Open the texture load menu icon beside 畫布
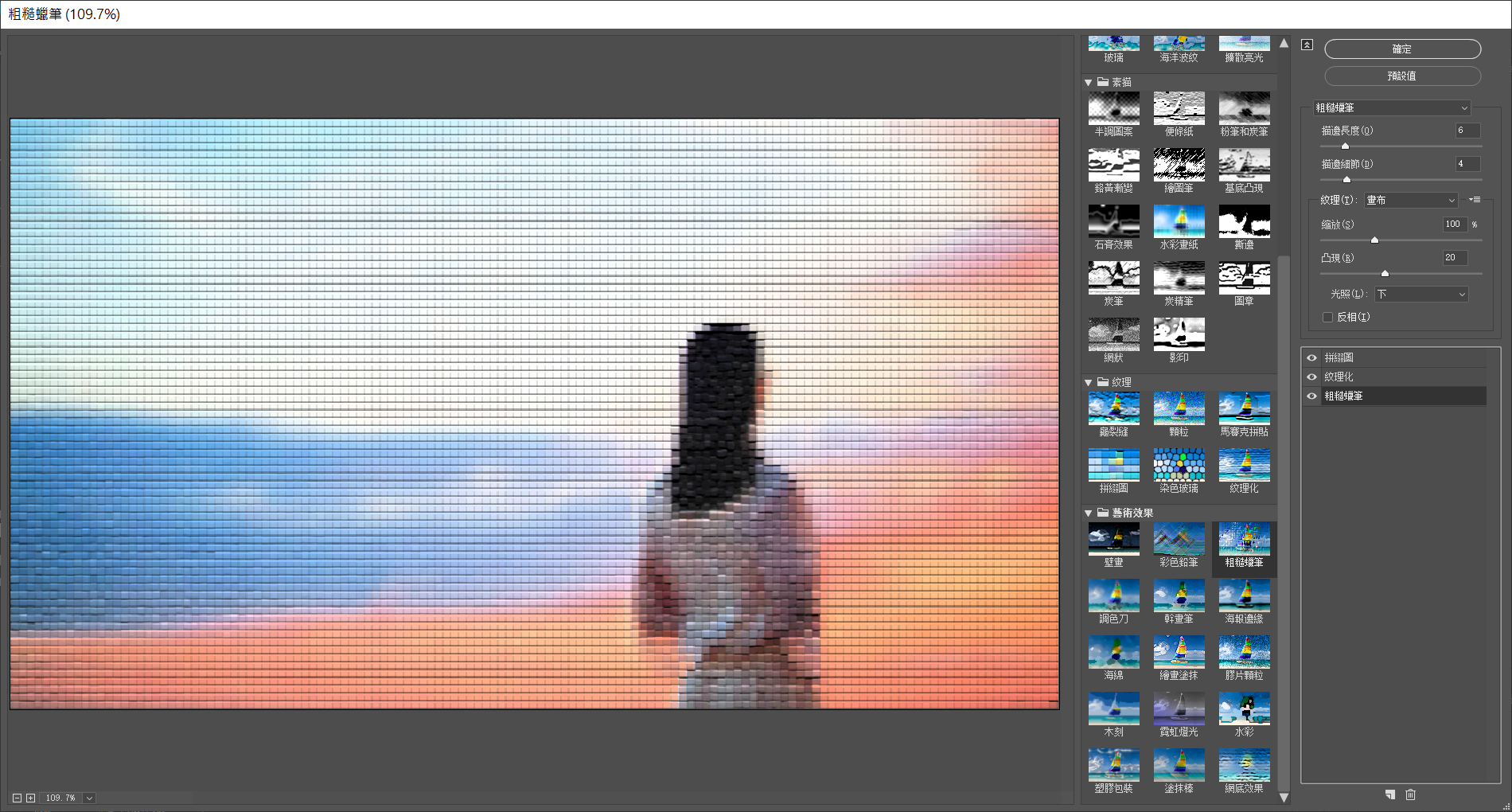 tap(1475, 200)
